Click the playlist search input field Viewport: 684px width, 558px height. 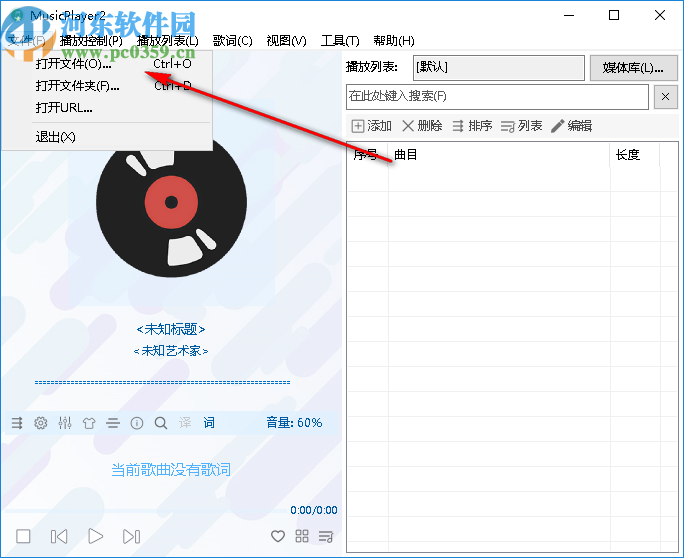pos(497,97)
